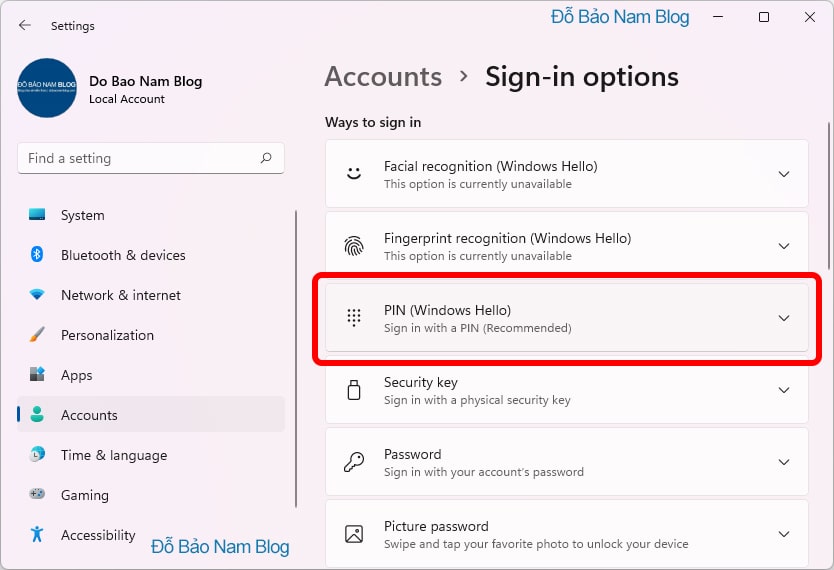Click the Gaming controller icon
This screenshot has width=834, height=570.
tap(37, 494)
